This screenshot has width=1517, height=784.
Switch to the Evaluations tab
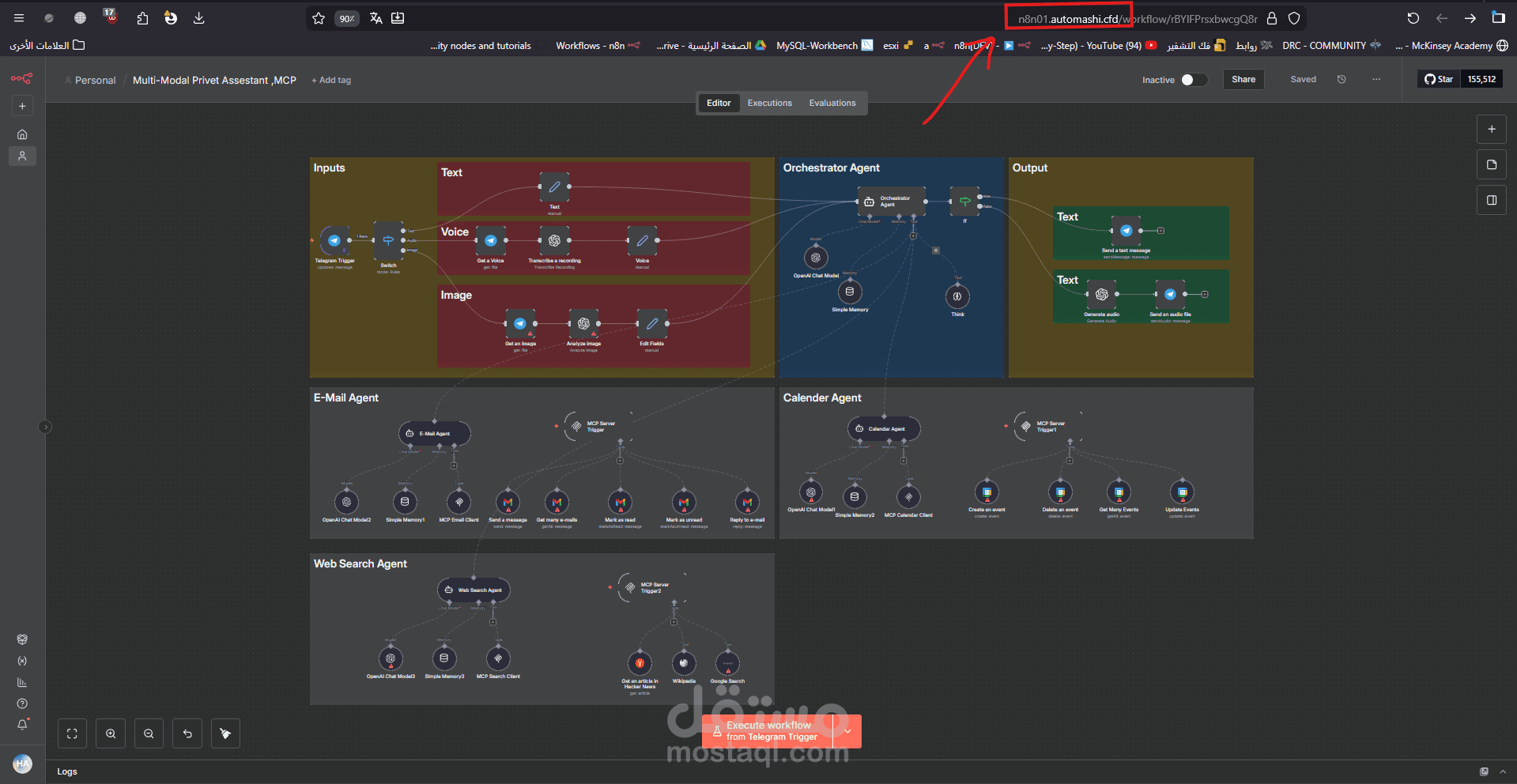(832, 103)
